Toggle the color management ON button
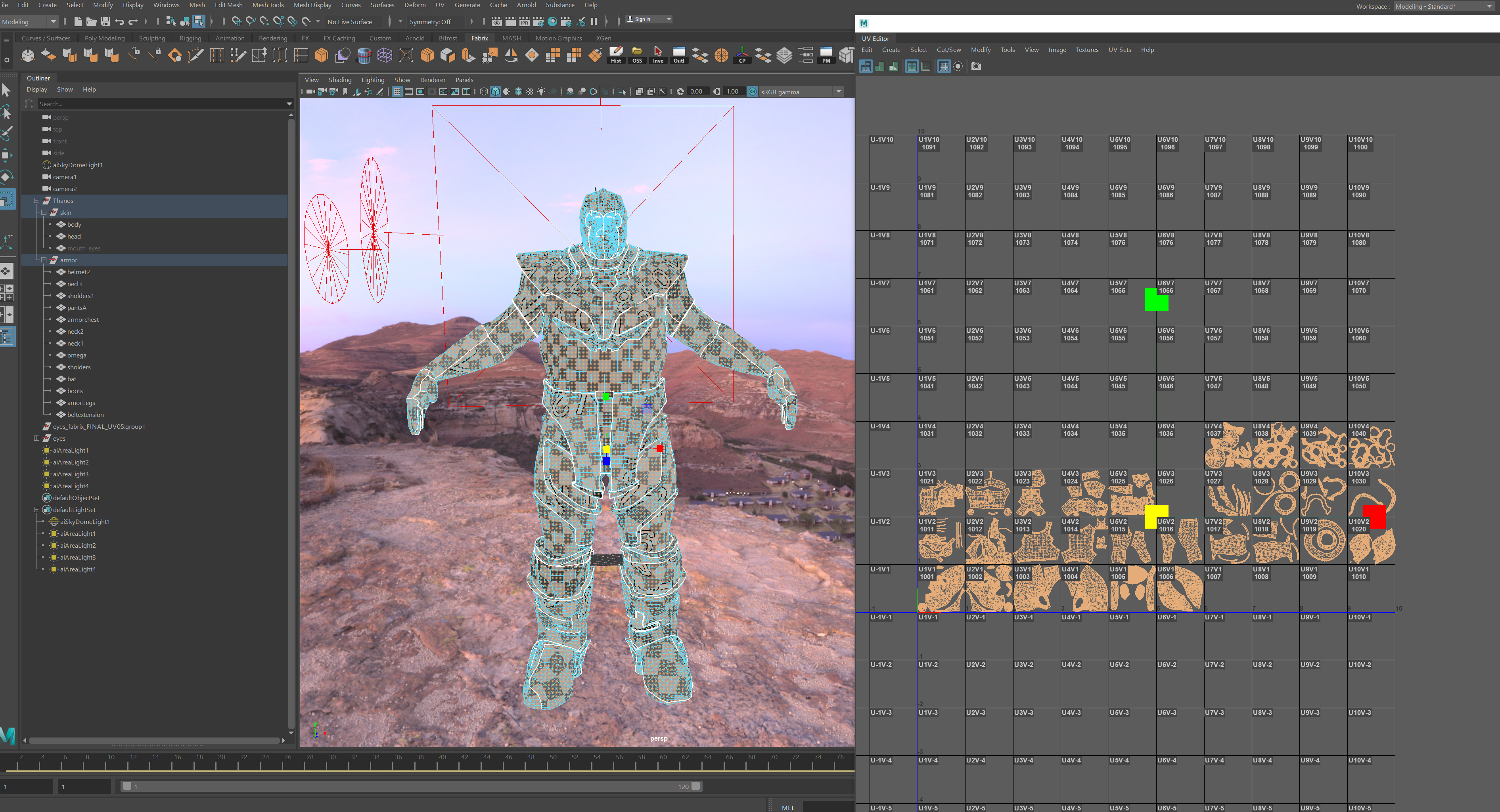 pyautogui.click(x=752, y=92)
